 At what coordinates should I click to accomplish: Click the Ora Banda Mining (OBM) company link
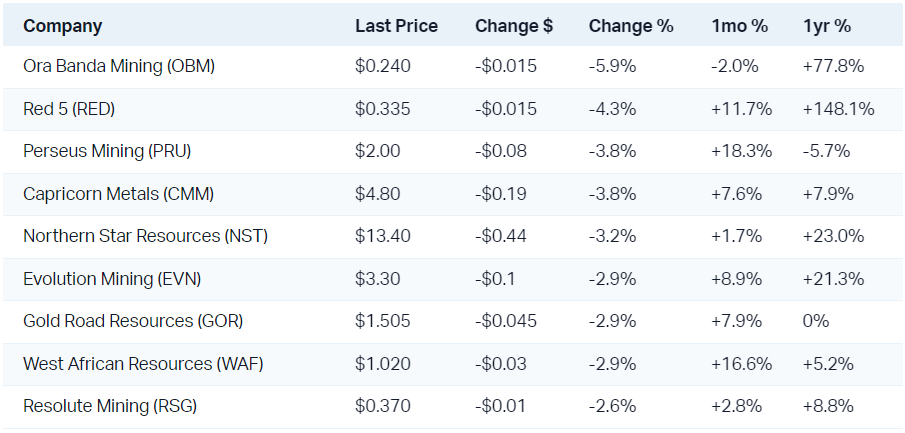119,66
